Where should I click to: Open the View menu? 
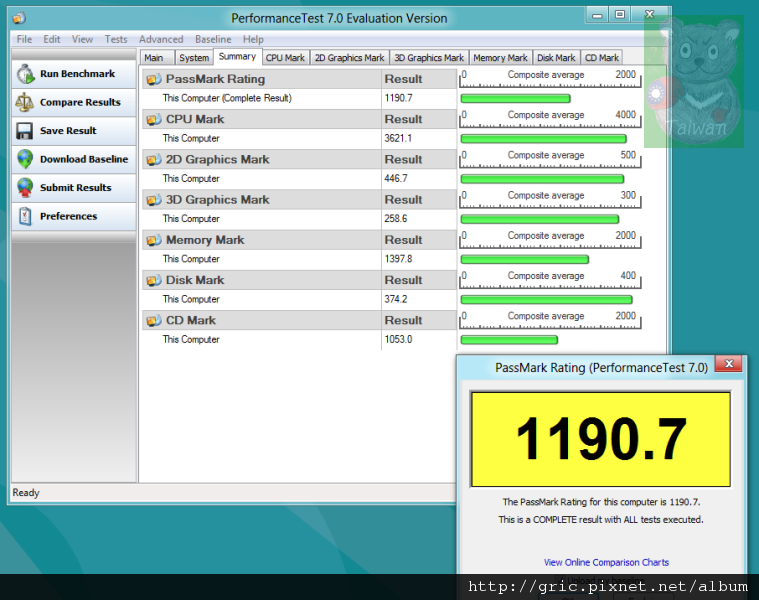(82, 39)
